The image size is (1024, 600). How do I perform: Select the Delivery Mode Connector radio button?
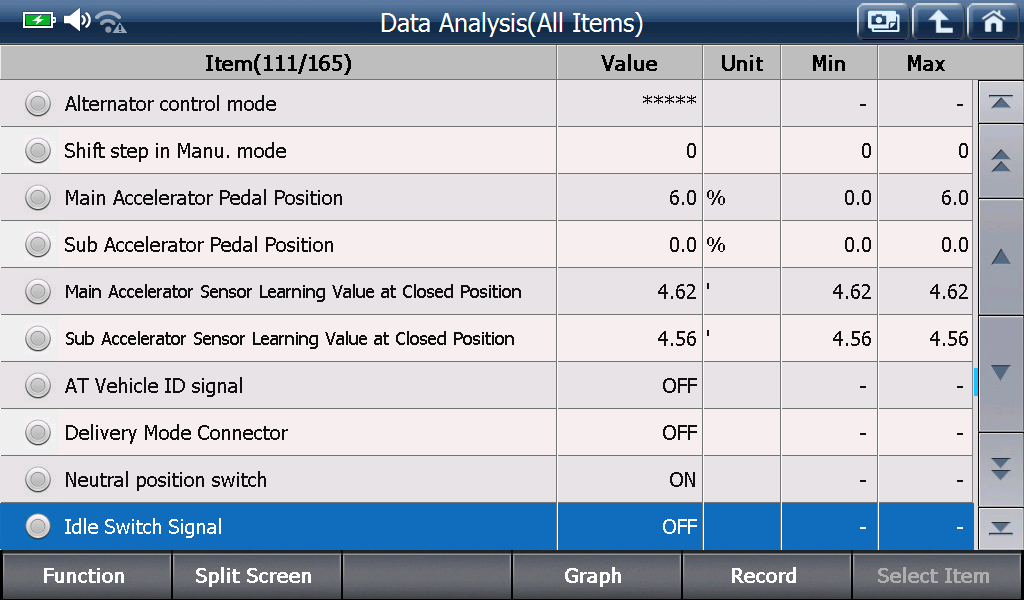(x=38, y=433)
